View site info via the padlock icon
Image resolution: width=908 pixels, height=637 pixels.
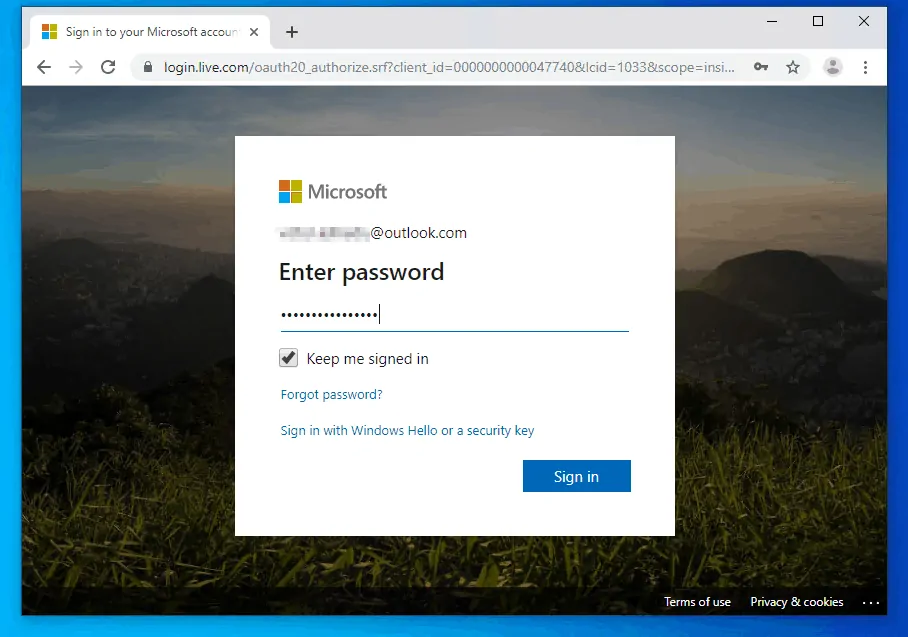coord(149,68)
